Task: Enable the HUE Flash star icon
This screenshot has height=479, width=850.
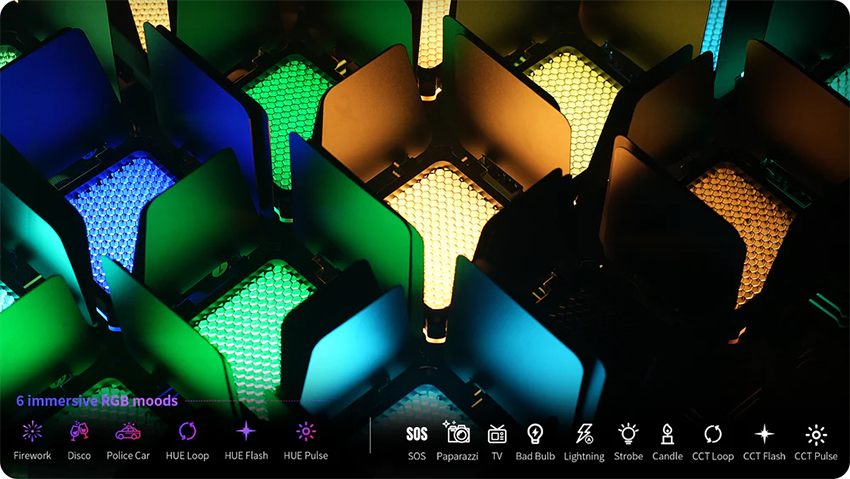Action: point(245,432)
